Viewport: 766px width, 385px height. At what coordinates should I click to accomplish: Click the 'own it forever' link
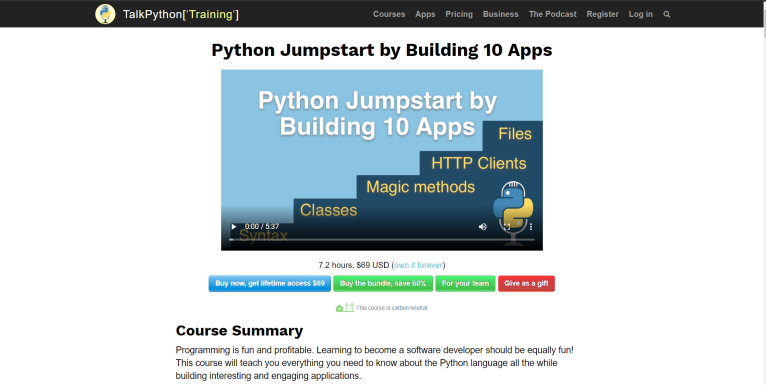click(x=418, y=265)
